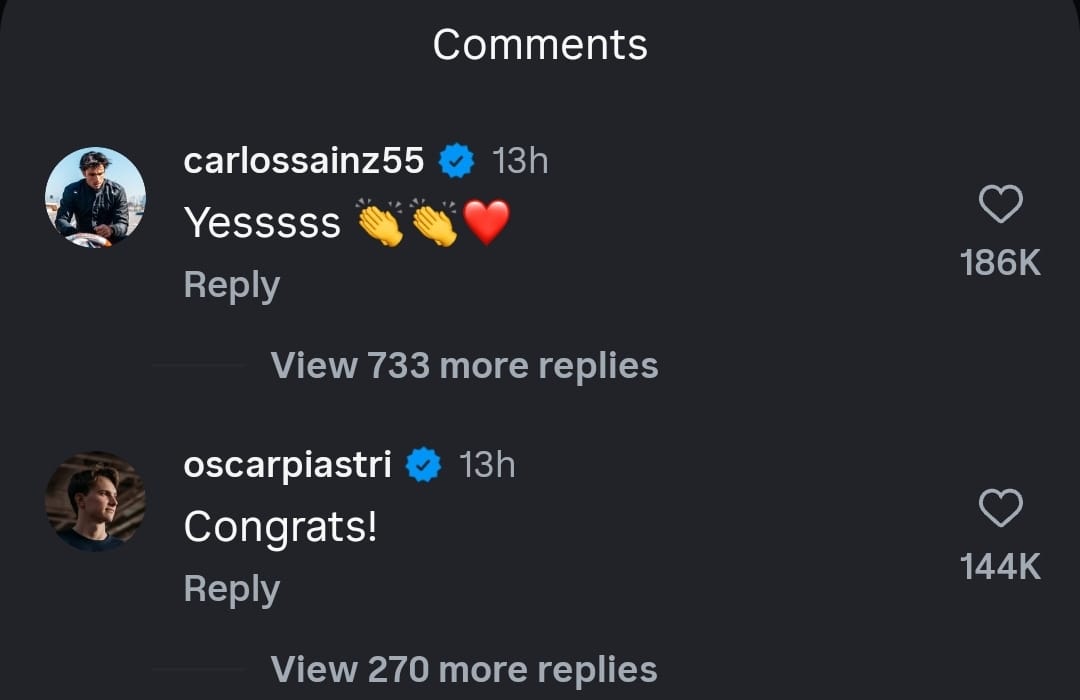
Task: Select the "Yesssss" comment text
Action: click(x=262, y=224)
